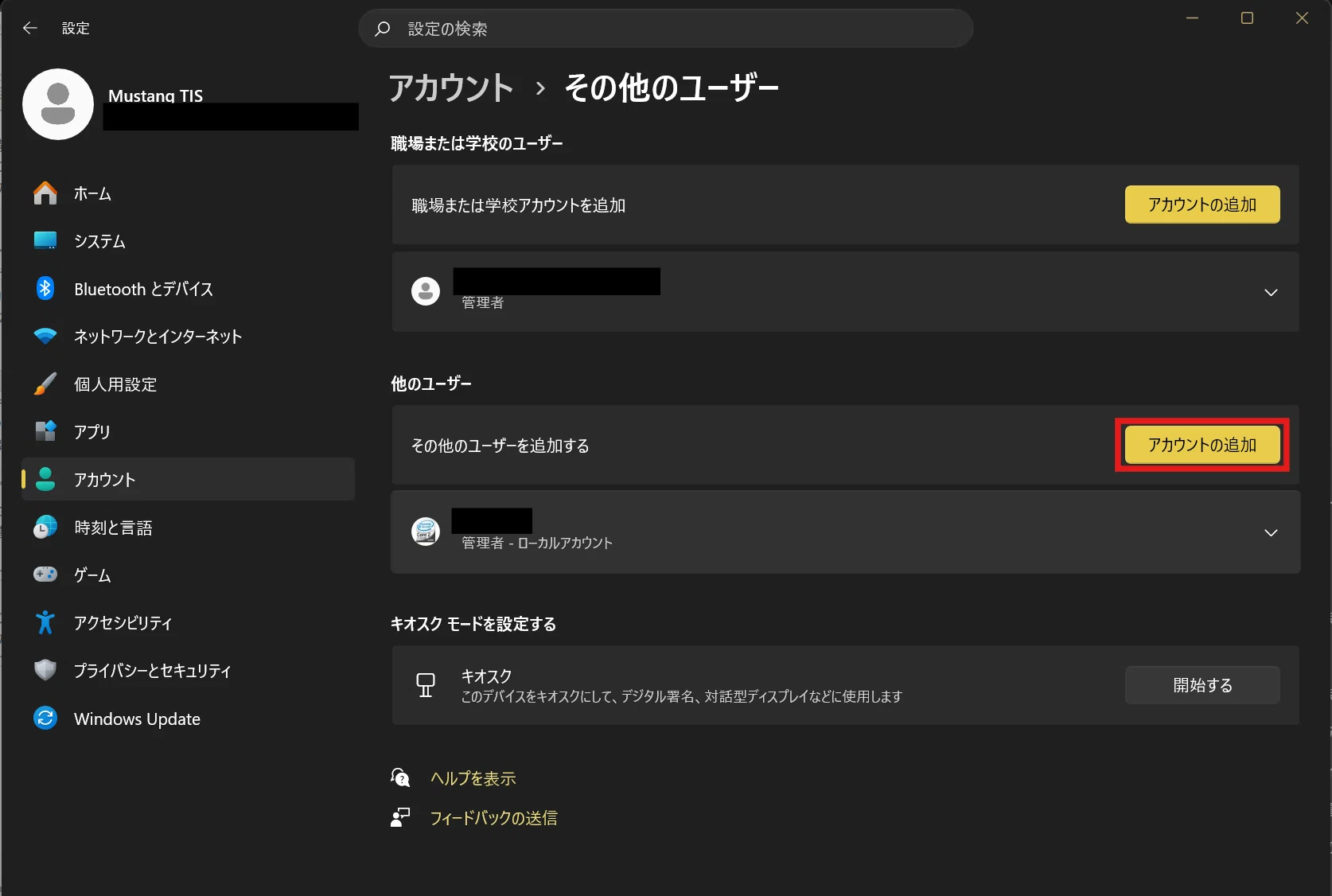
Task: Open プライバシーとセキュリティ section
Action: [188, 671]
